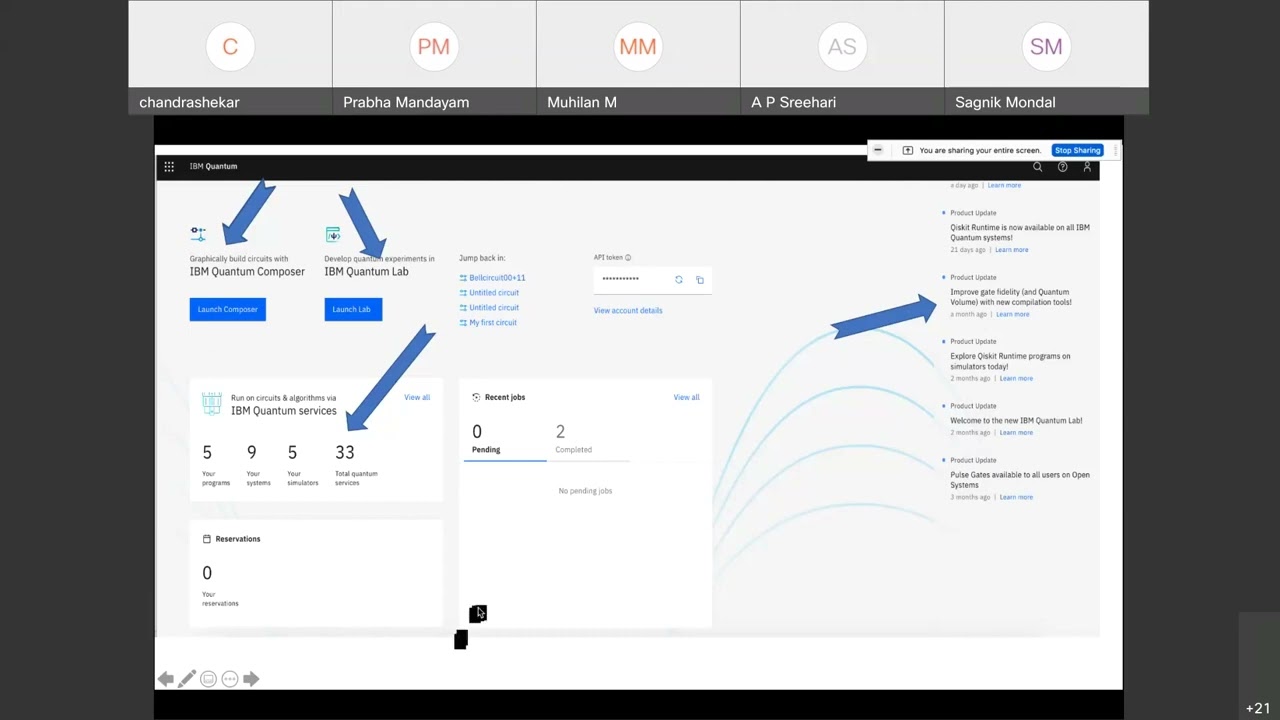The height and width of the screenshot is (720, 1280).
Task: Select the pen annotation tool
Action: (x=187, y=679)
